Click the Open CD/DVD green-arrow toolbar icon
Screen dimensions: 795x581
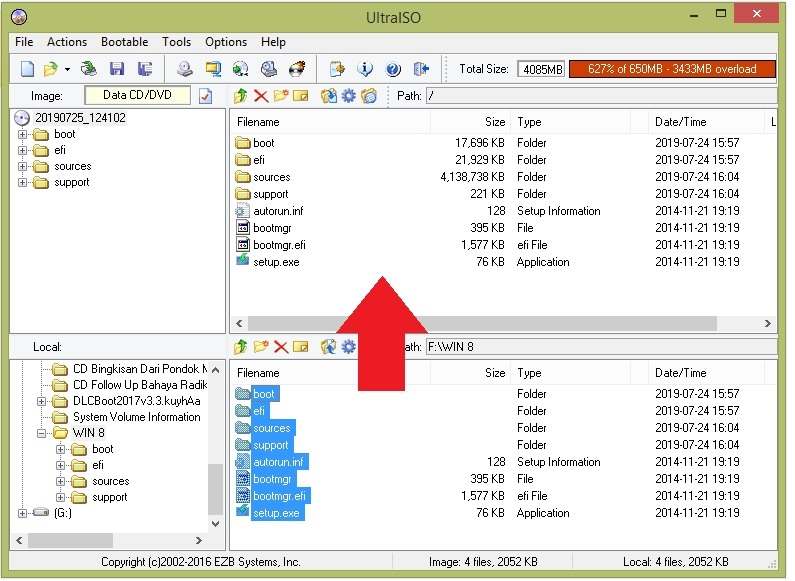pos(89,69)
